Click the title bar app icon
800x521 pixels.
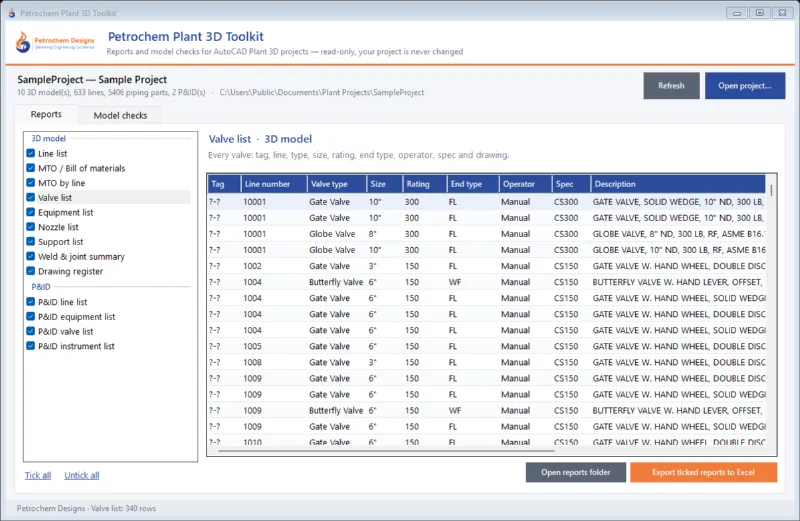pyautogui.click(x=11, y=13)
